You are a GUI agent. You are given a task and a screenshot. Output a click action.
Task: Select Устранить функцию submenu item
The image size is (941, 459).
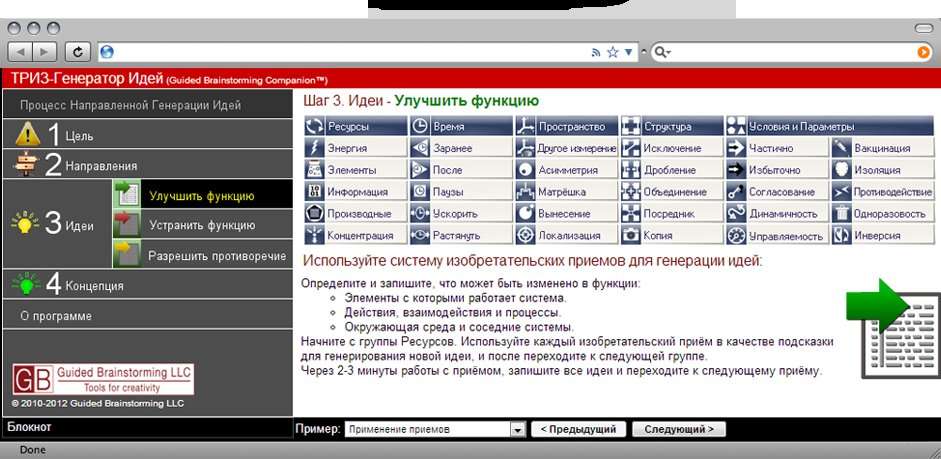click(x=202, y=226)
